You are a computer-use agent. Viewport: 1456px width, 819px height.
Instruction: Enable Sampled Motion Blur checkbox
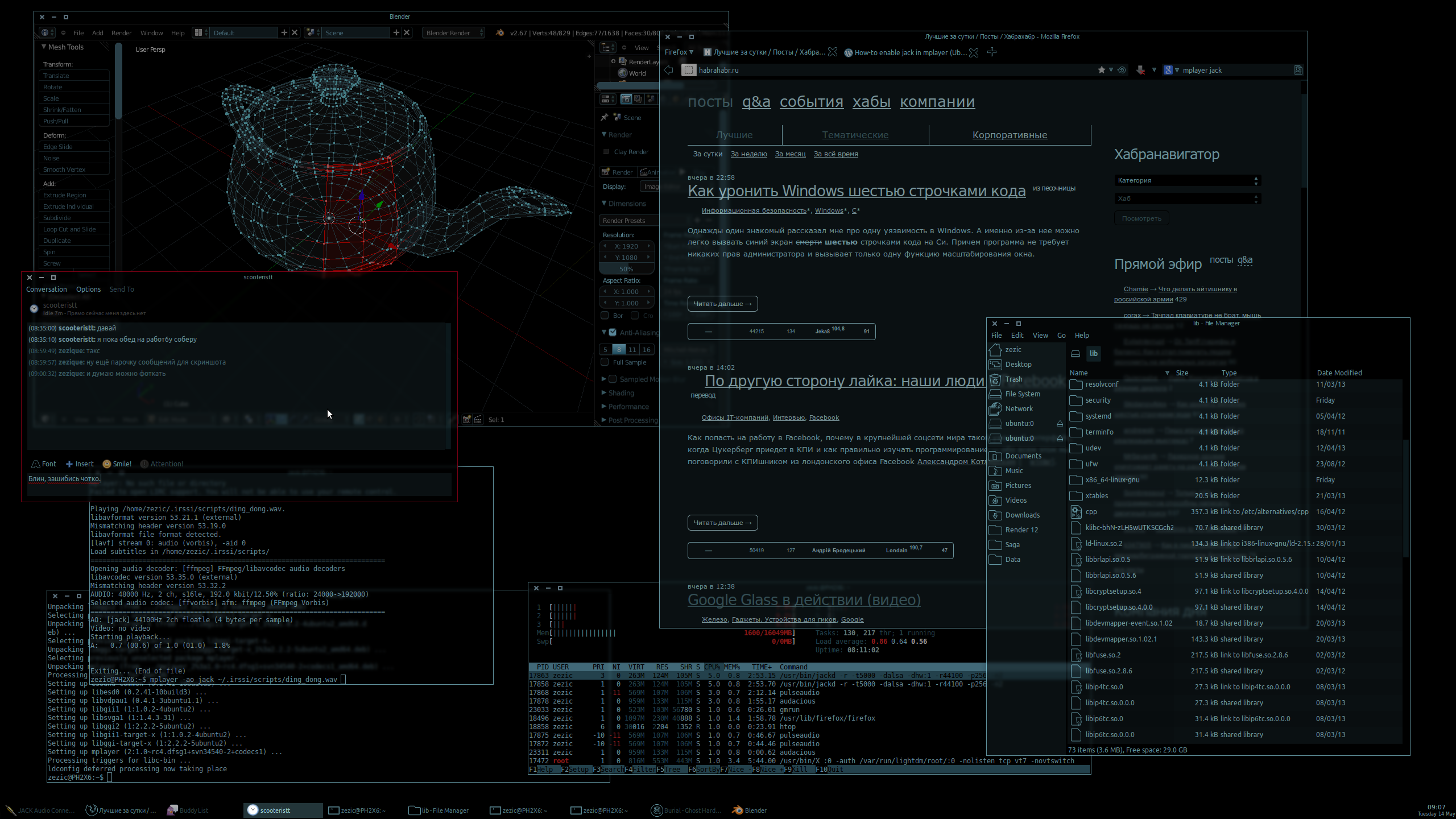613,379
